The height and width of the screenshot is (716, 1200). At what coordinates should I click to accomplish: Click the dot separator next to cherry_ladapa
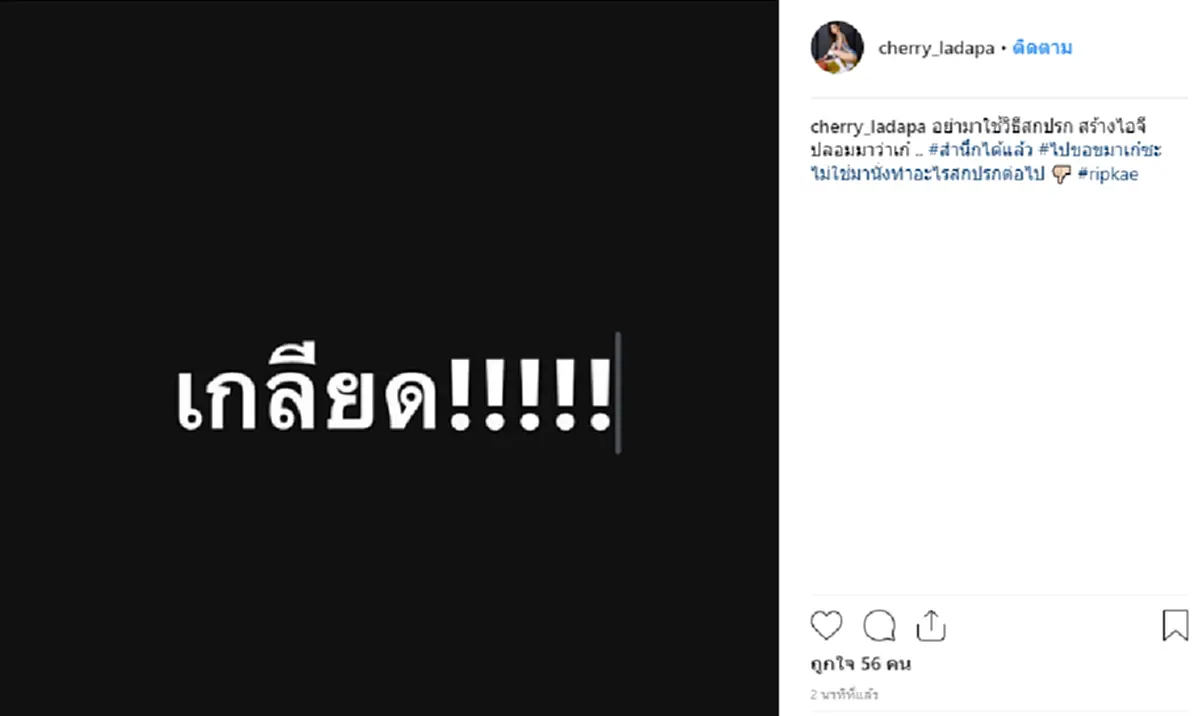[1004, 47]
